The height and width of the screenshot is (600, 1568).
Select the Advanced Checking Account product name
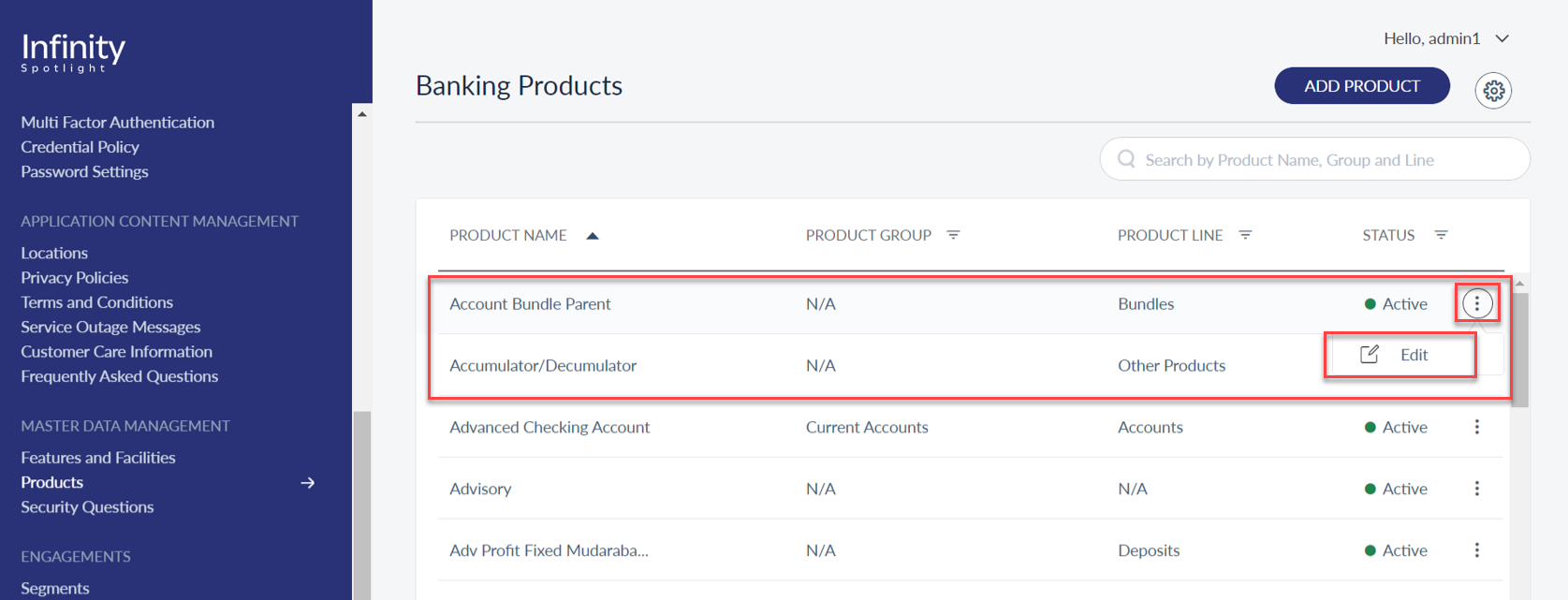(x=550, y=427)
